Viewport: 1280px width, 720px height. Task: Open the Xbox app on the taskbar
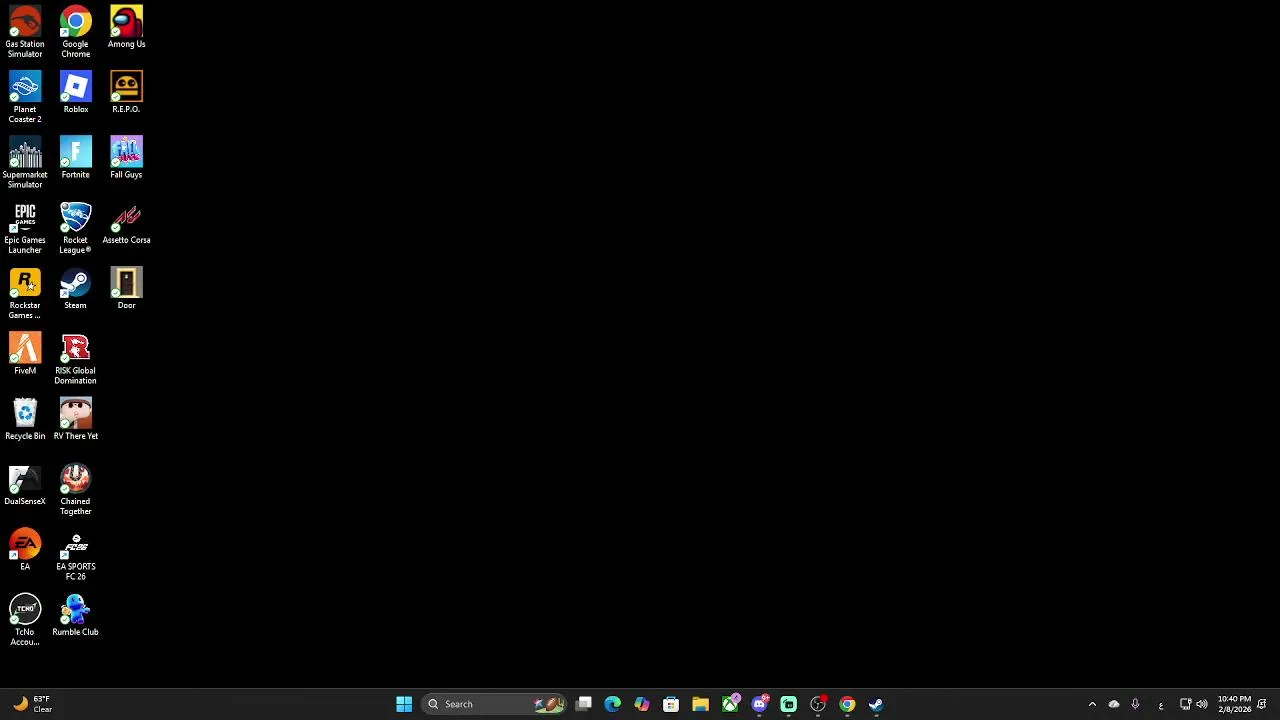[x=730, y=704]
